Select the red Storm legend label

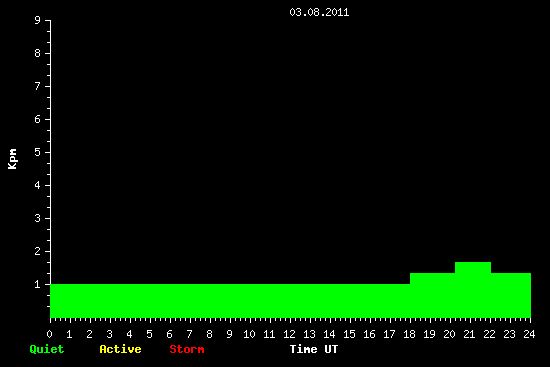[187, 349]
